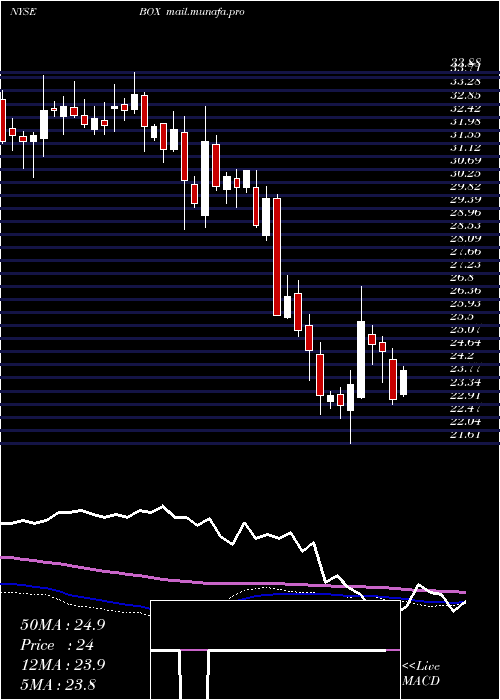
Task: Click the 25.07 price label
Action: click(x=465, y=330)
